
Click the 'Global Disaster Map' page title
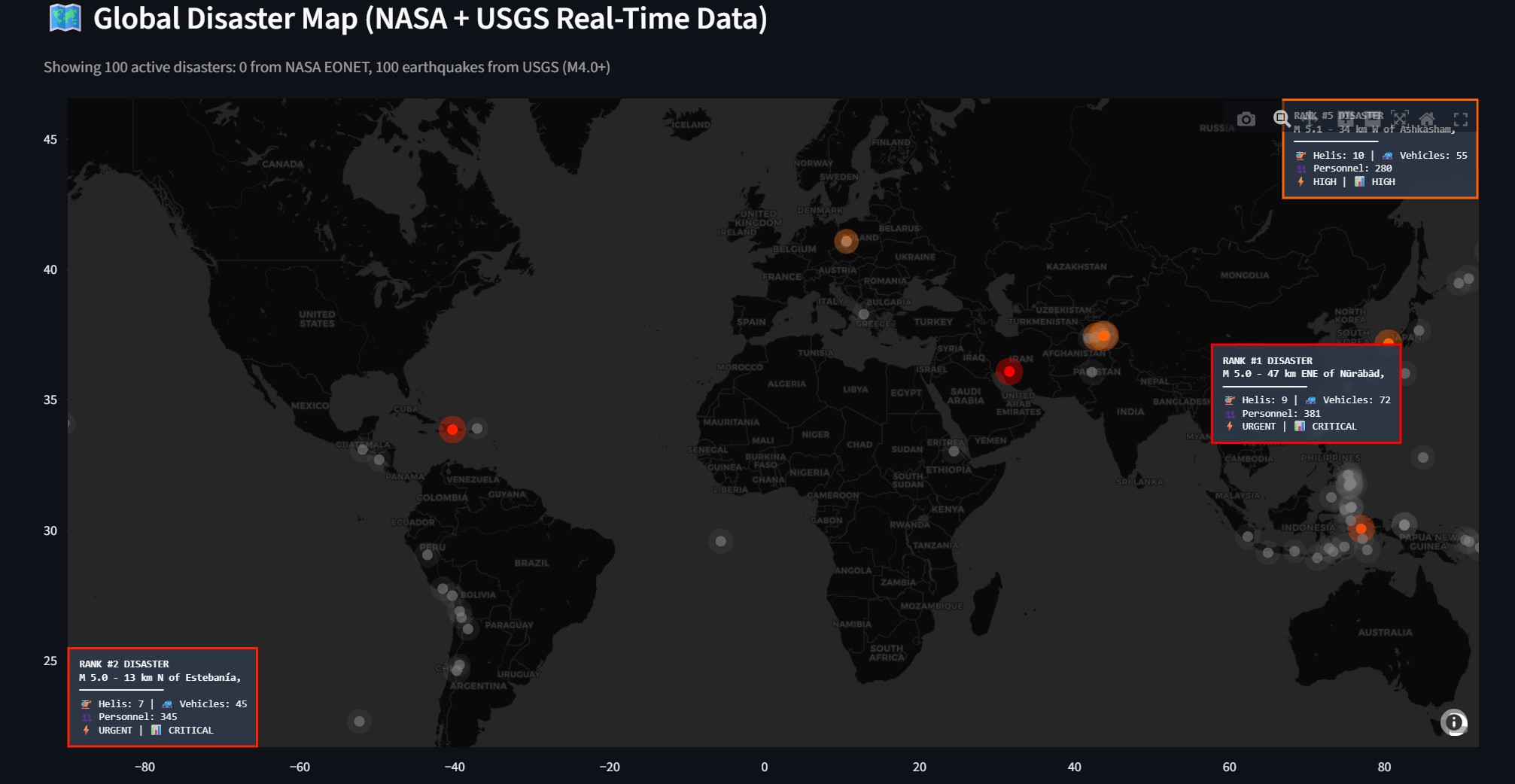point(430,19)
